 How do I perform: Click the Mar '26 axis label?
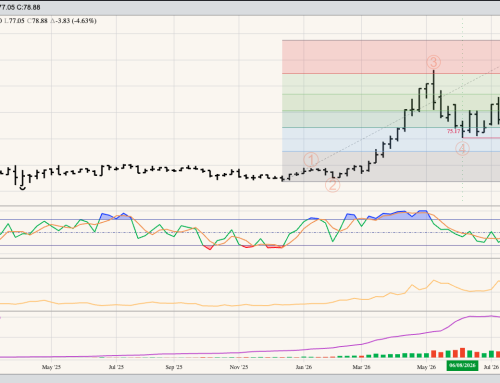pos(361,367)
